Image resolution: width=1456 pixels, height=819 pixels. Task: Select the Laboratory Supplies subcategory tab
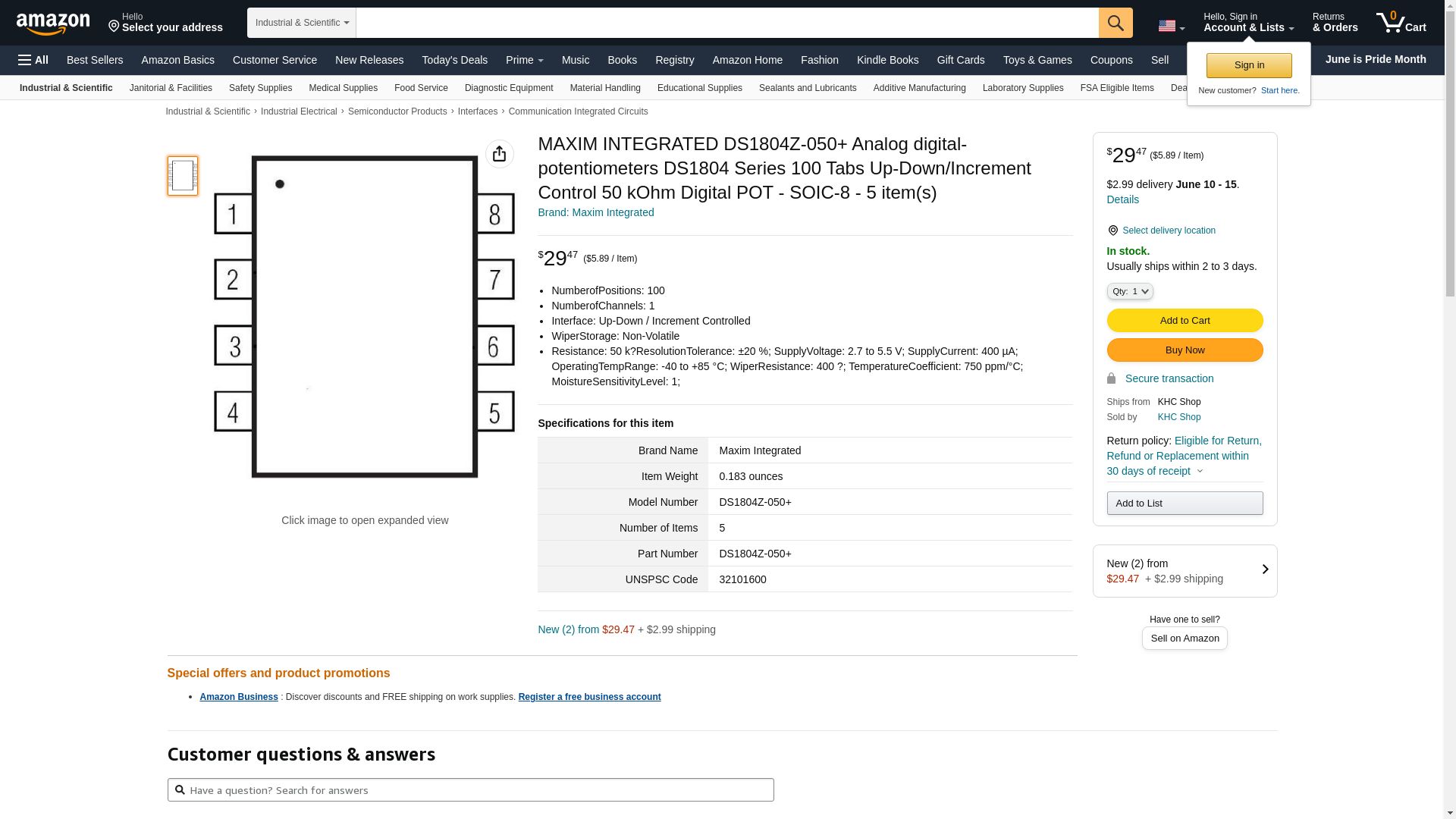pyautogui.click(x=1022, y=88)
